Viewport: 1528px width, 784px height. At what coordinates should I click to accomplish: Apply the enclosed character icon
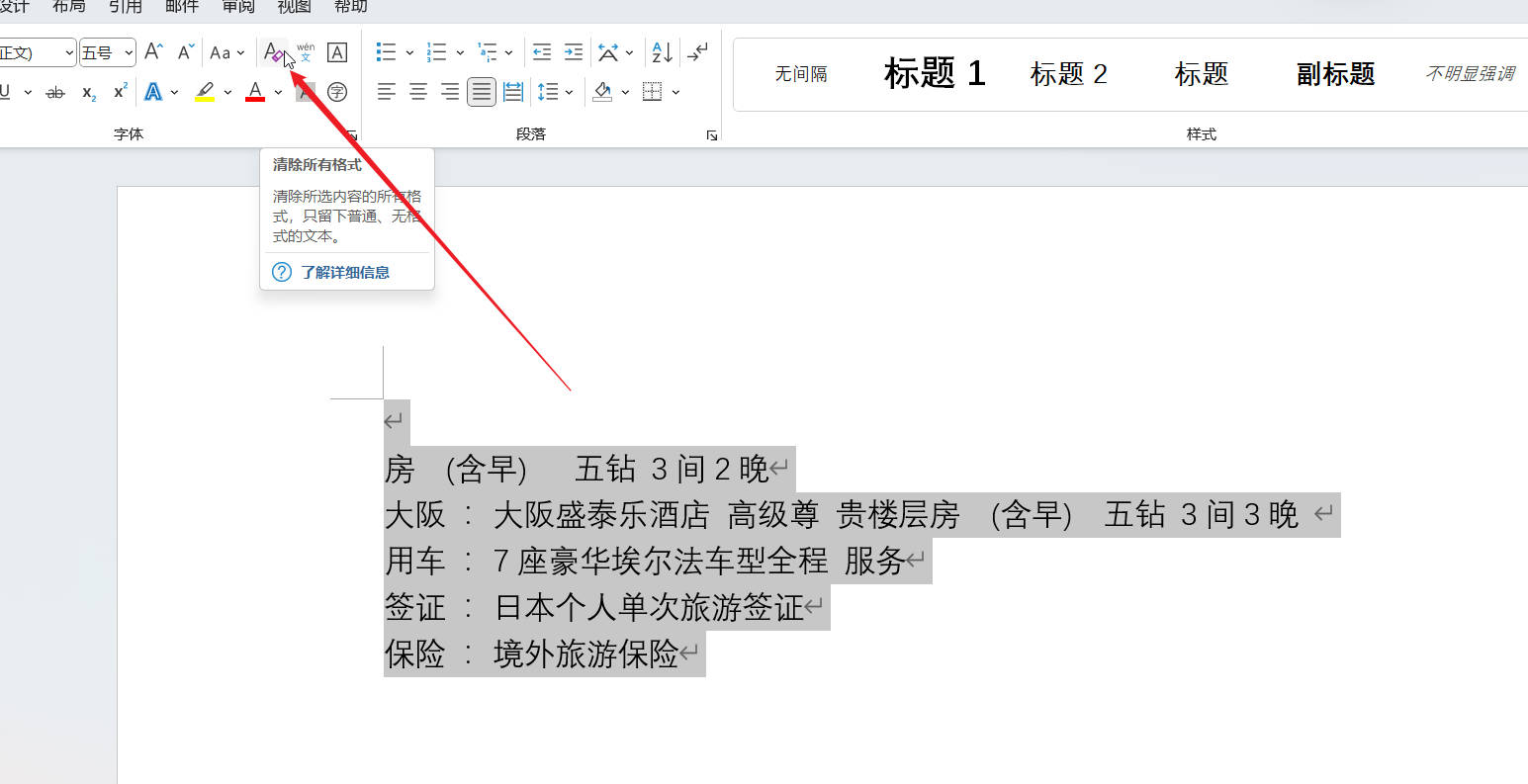click(x=337, y=92)
